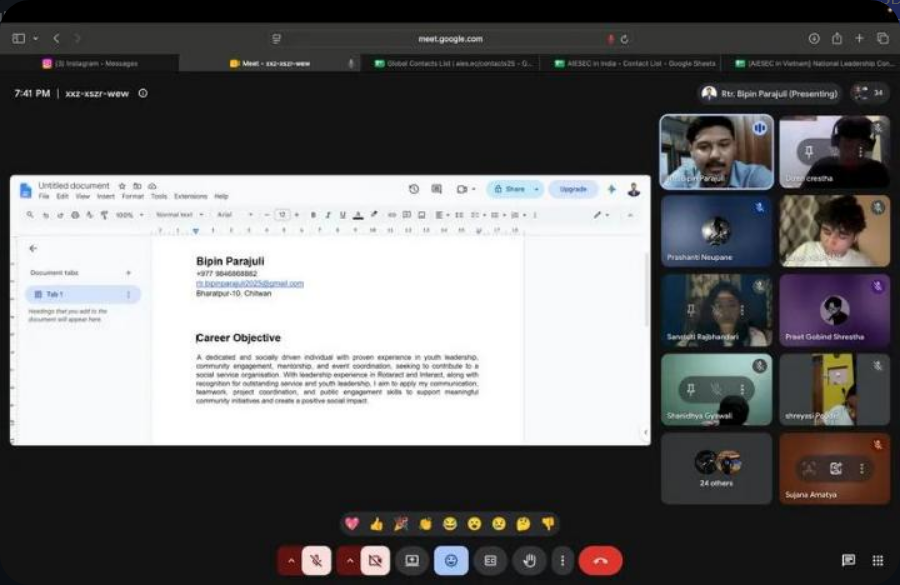Open the participants list showing 34

(x=870, y=93)
